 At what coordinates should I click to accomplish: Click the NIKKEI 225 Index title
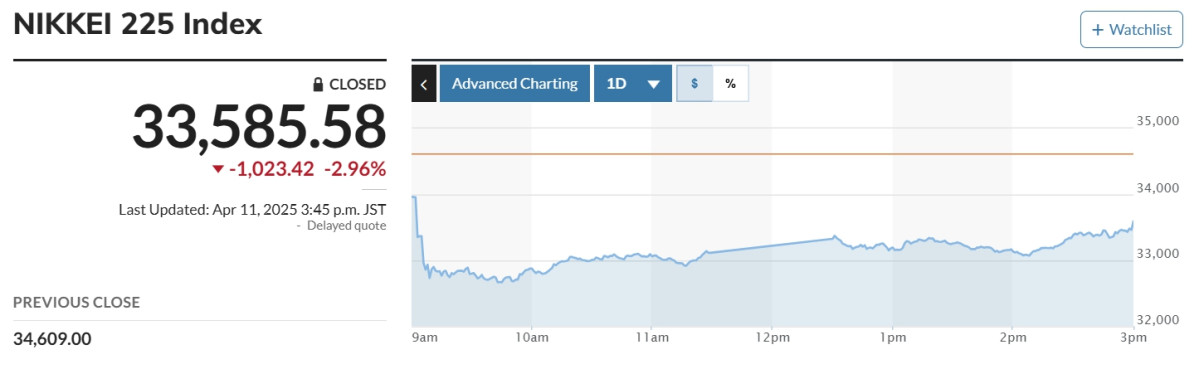138,24
